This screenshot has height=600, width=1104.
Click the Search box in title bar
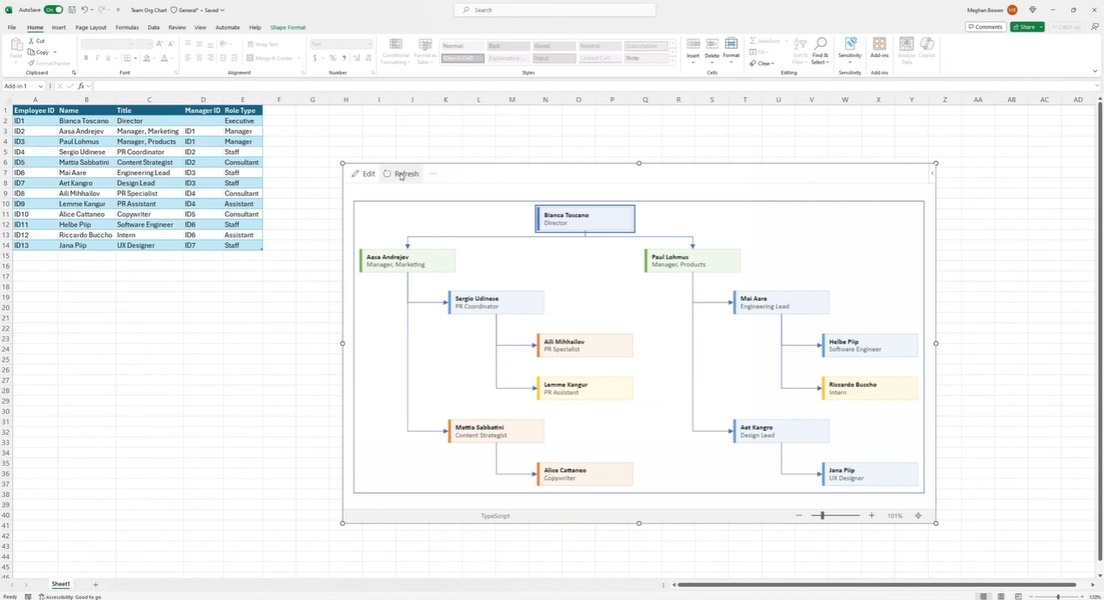tap(555, 10)
